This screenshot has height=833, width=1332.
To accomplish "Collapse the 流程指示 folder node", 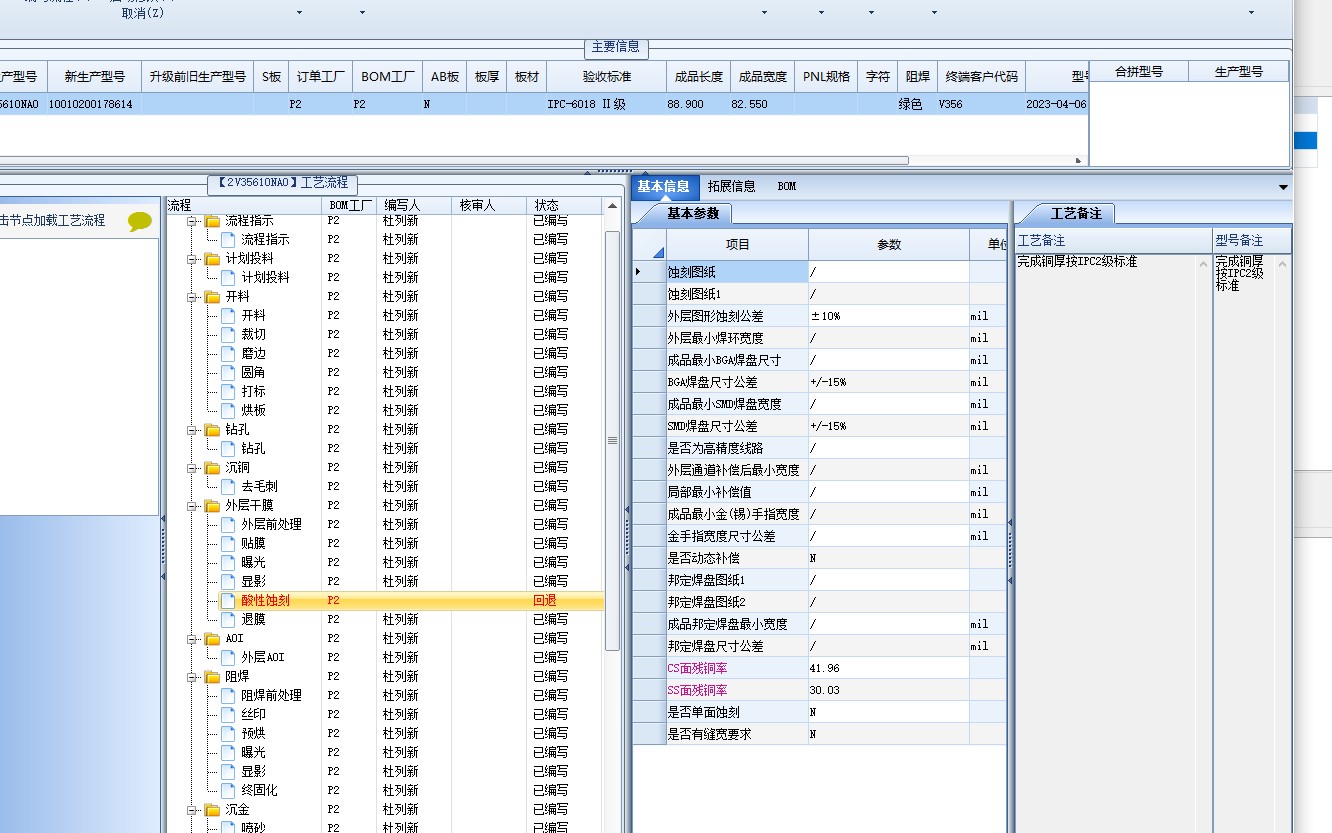I will pos(192,220).
